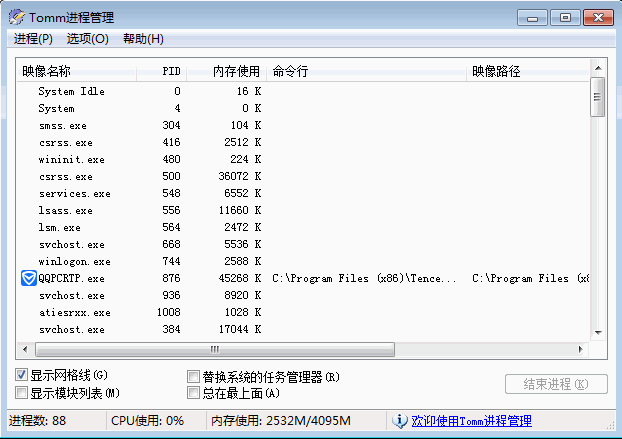Click the 内存使用: 2532M/4095M status entry
622x439 pixels.
click(281, 420)
